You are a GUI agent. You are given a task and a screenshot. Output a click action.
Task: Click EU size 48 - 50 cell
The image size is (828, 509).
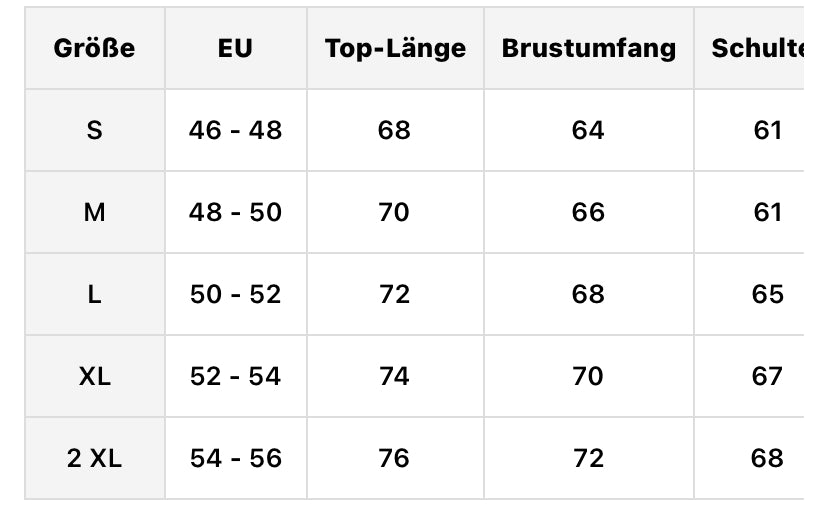point(236,212)
